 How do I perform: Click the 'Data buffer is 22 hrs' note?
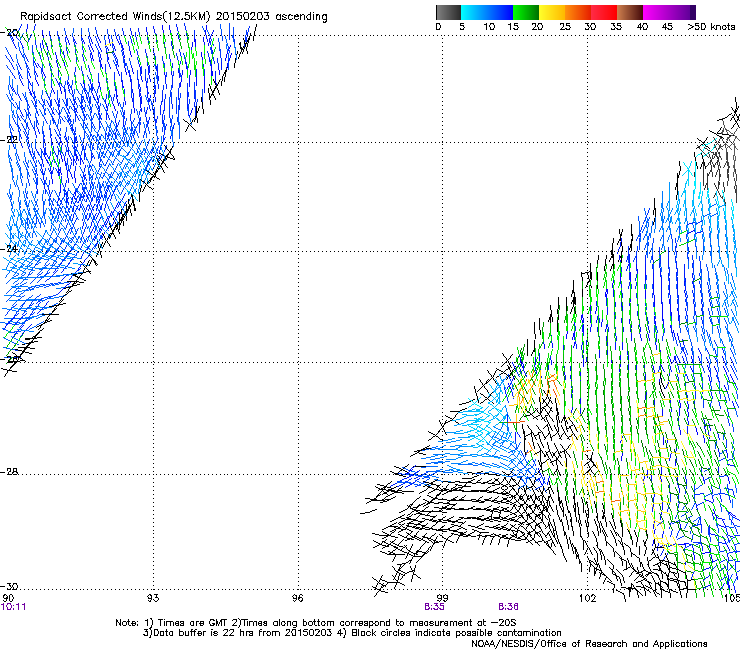tap(352, 633)
